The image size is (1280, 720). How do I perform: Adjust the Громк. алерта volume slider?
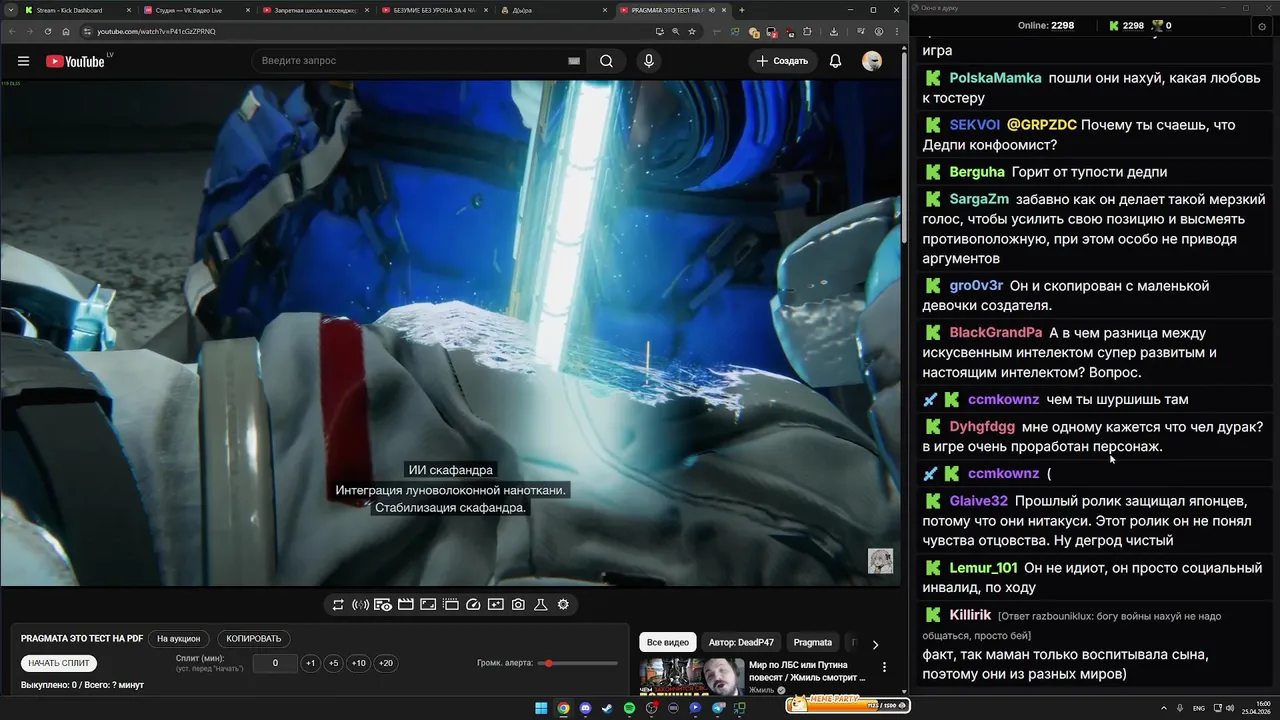[x=578, y=663]
